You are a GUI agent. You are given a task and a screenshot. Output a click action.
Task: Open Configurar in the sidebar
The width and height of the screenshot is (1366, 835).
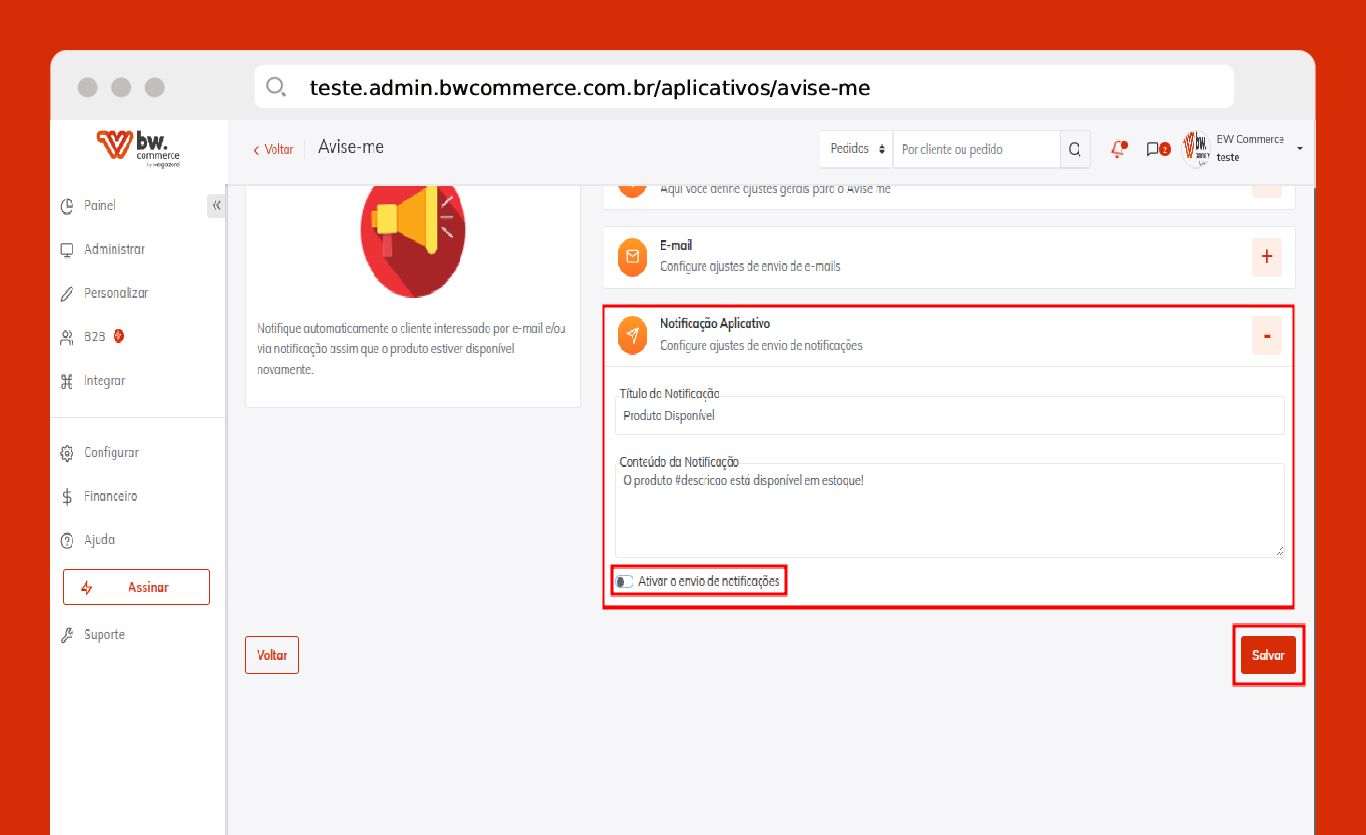click(x=111, y=453)
